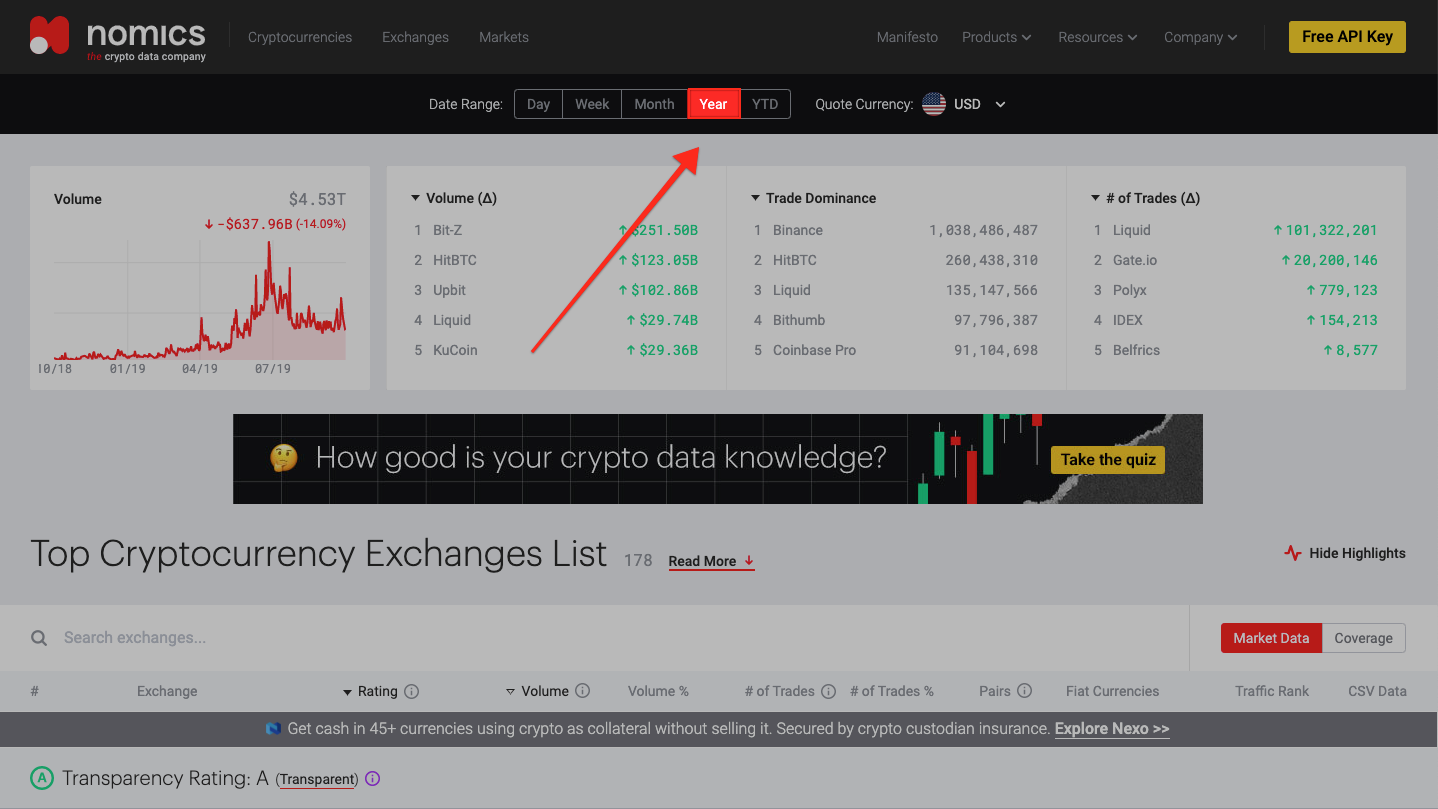This screenshot has height=809, width=1438.
Task: Select YTD date range
Action: coord(765,104)
